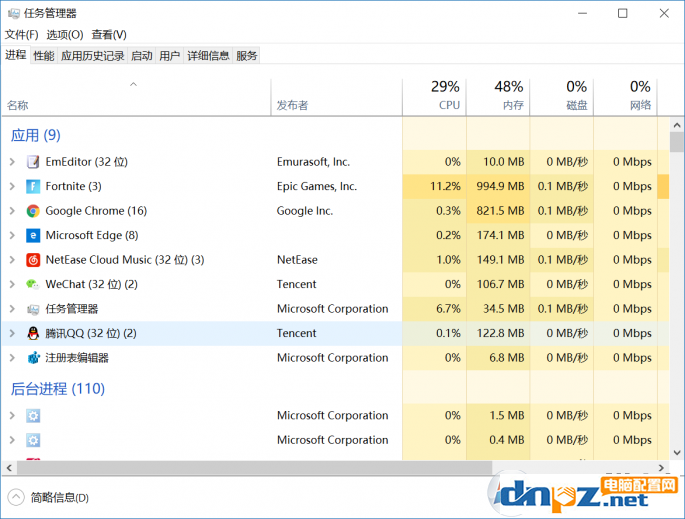Click the vertical scrollbar up arrow
The width and height of the screenshot is (685, 519).
677,125
